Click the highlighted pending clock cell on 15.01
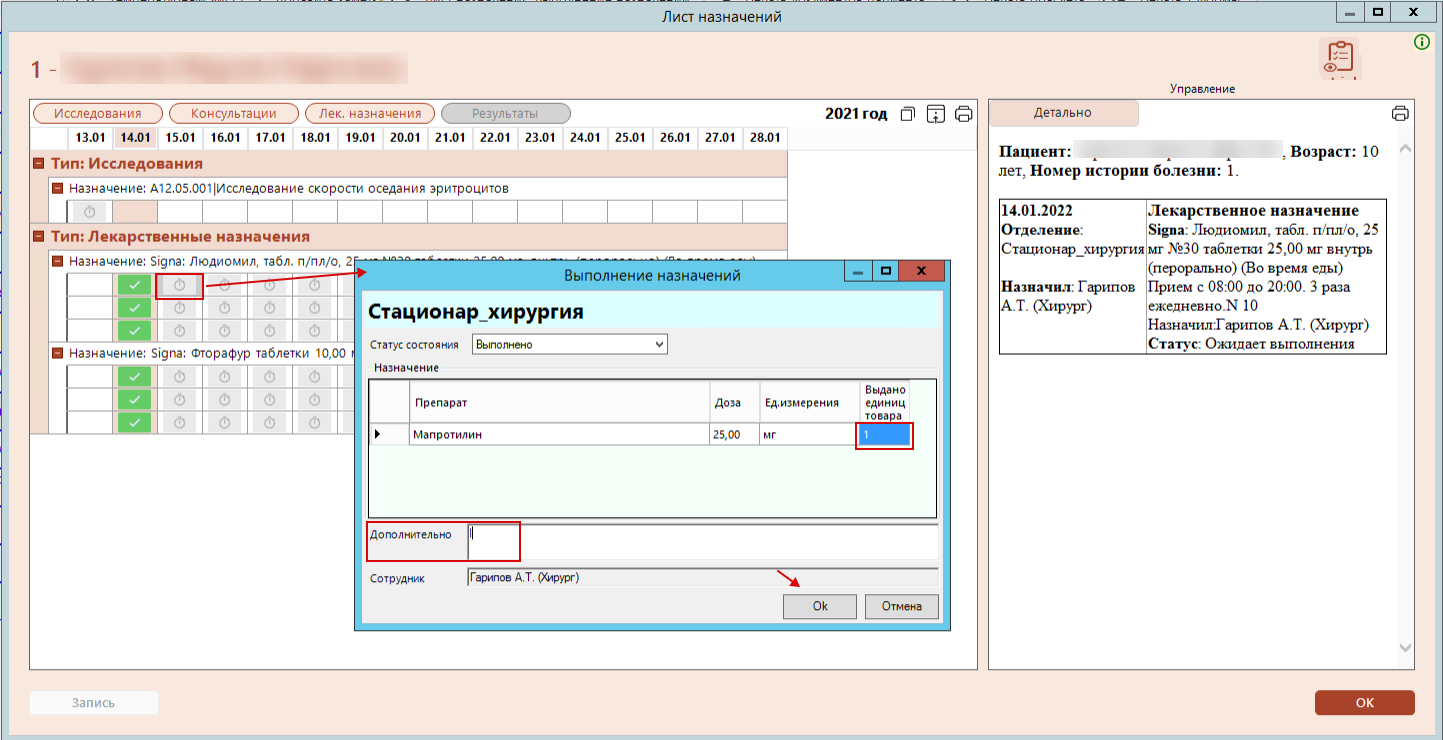Viewport: 1443px width, 740px height. (x=180, y=286)
